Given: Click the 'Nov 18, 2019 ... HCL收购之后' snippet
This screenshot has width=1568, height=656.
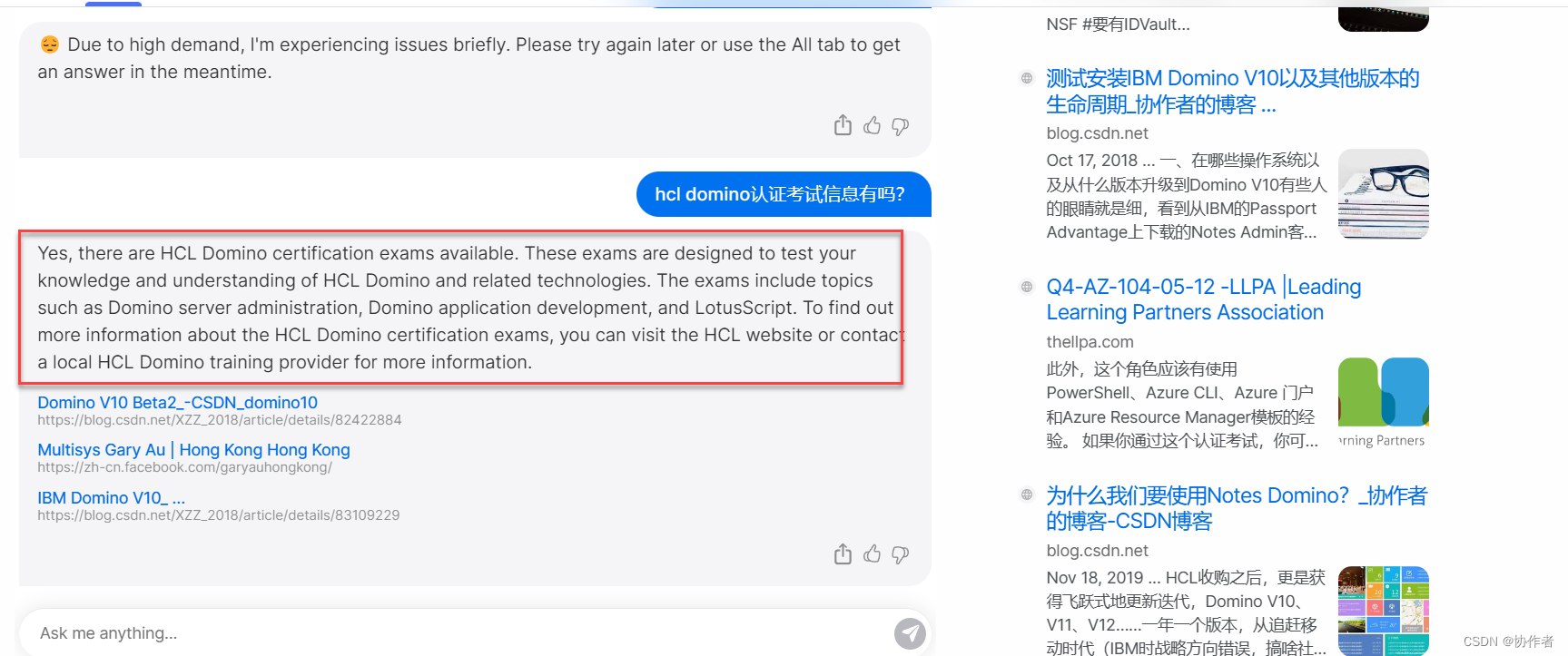Looking at the screenshot, I should 1186,612.
